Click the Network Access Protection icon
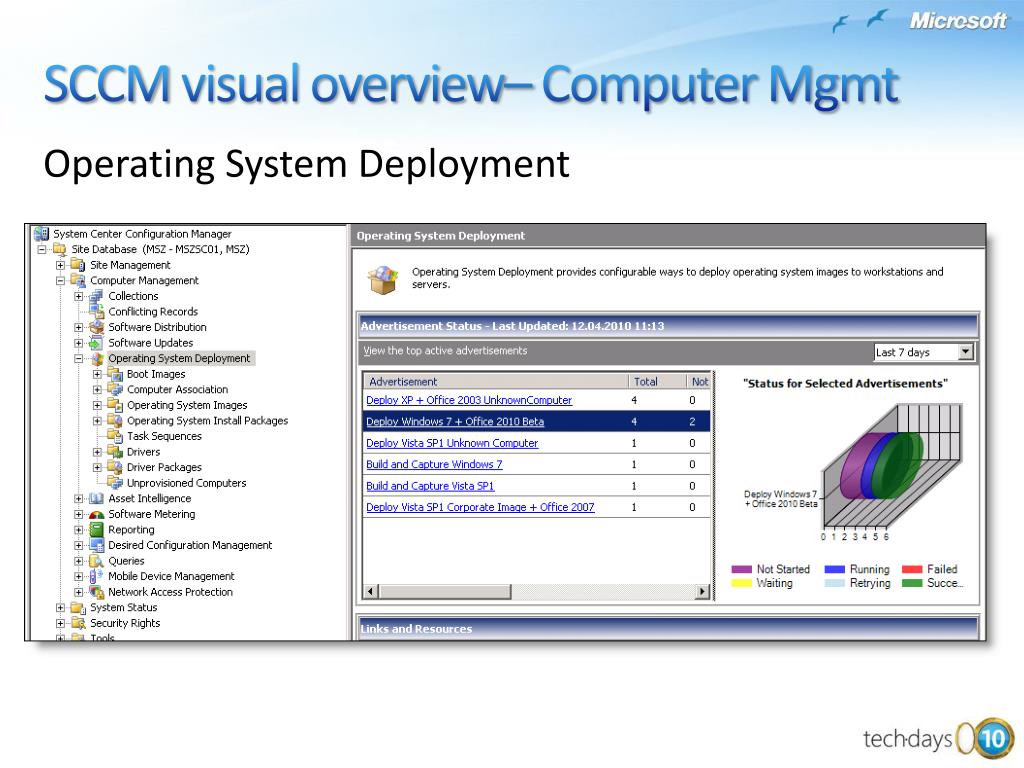Viewport: 1024px width, 768px height. point(97,592)
